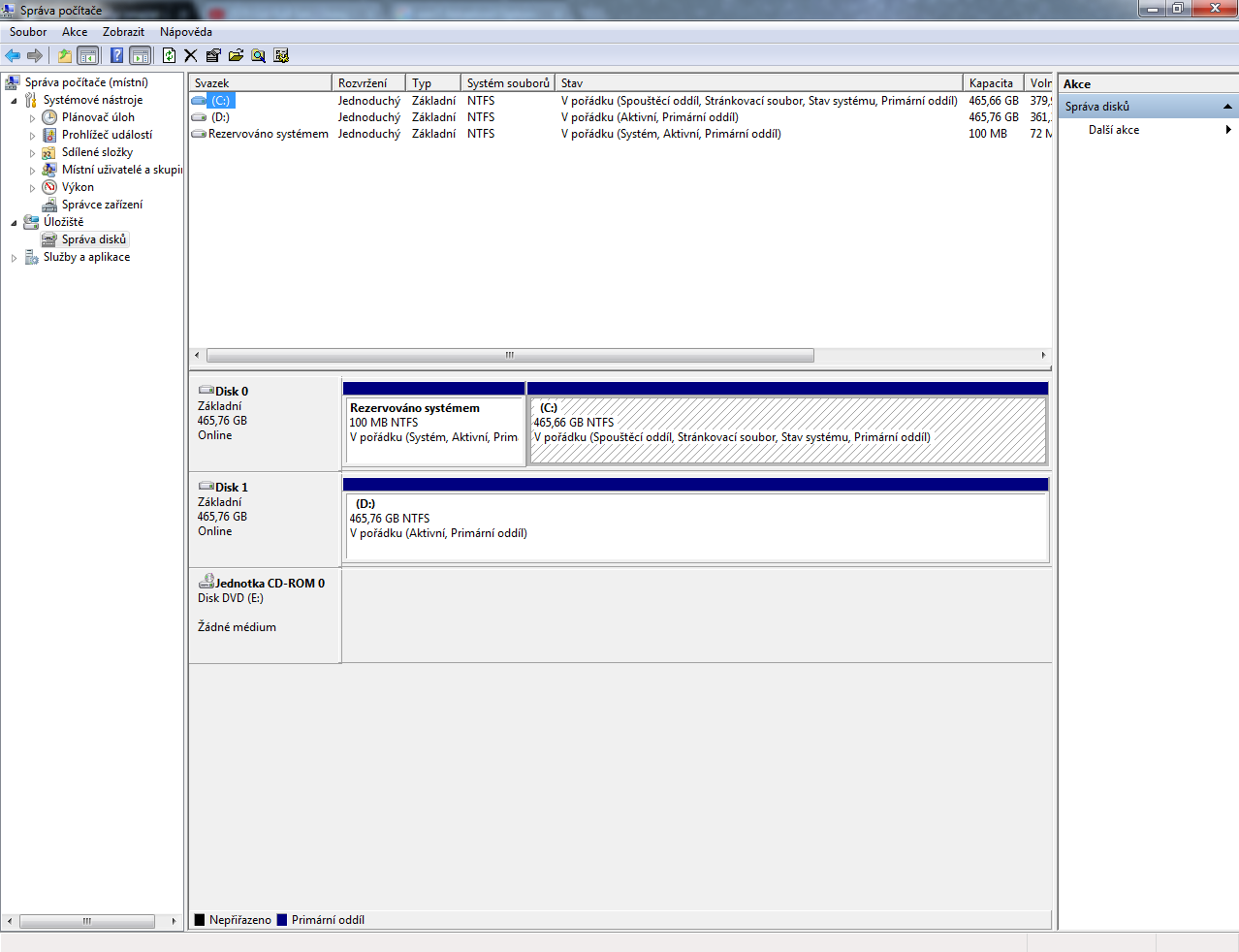Toggle the show/hide Action pane button
Screen dimensions: 1239x952
[x=140, y=55]
